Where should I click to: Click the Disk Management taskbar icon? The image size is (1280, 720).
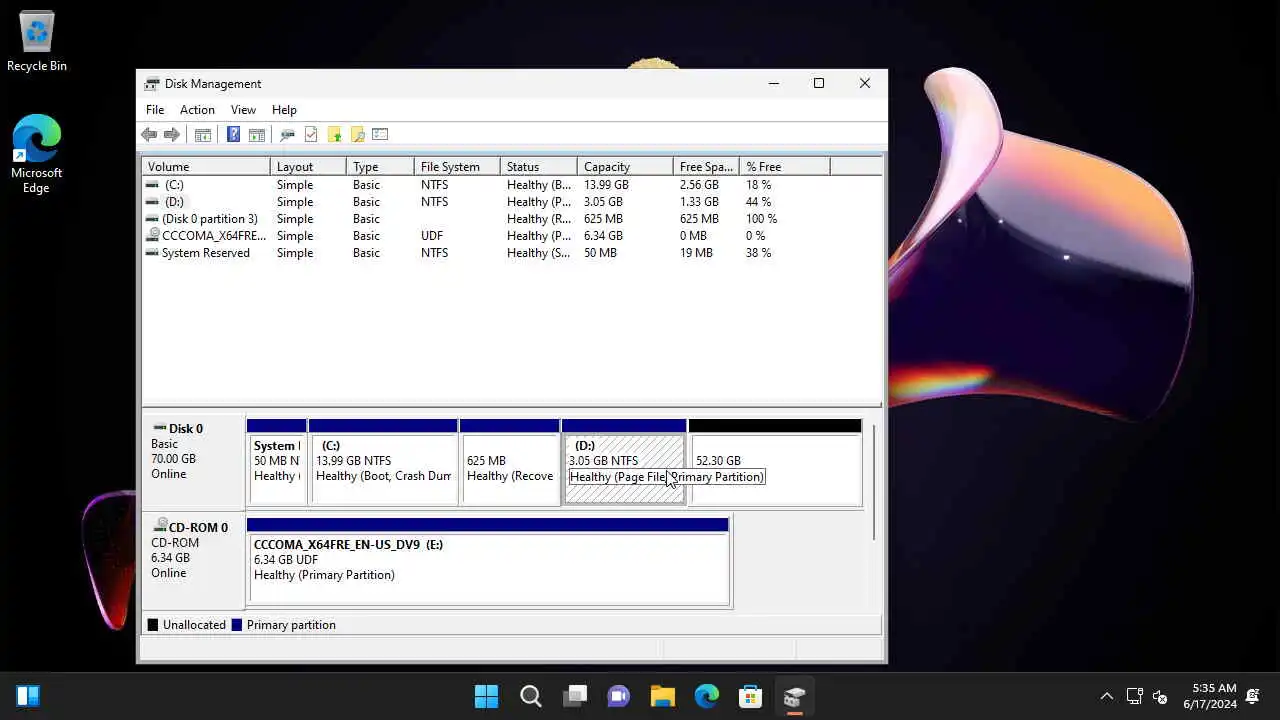click(795, 696)
